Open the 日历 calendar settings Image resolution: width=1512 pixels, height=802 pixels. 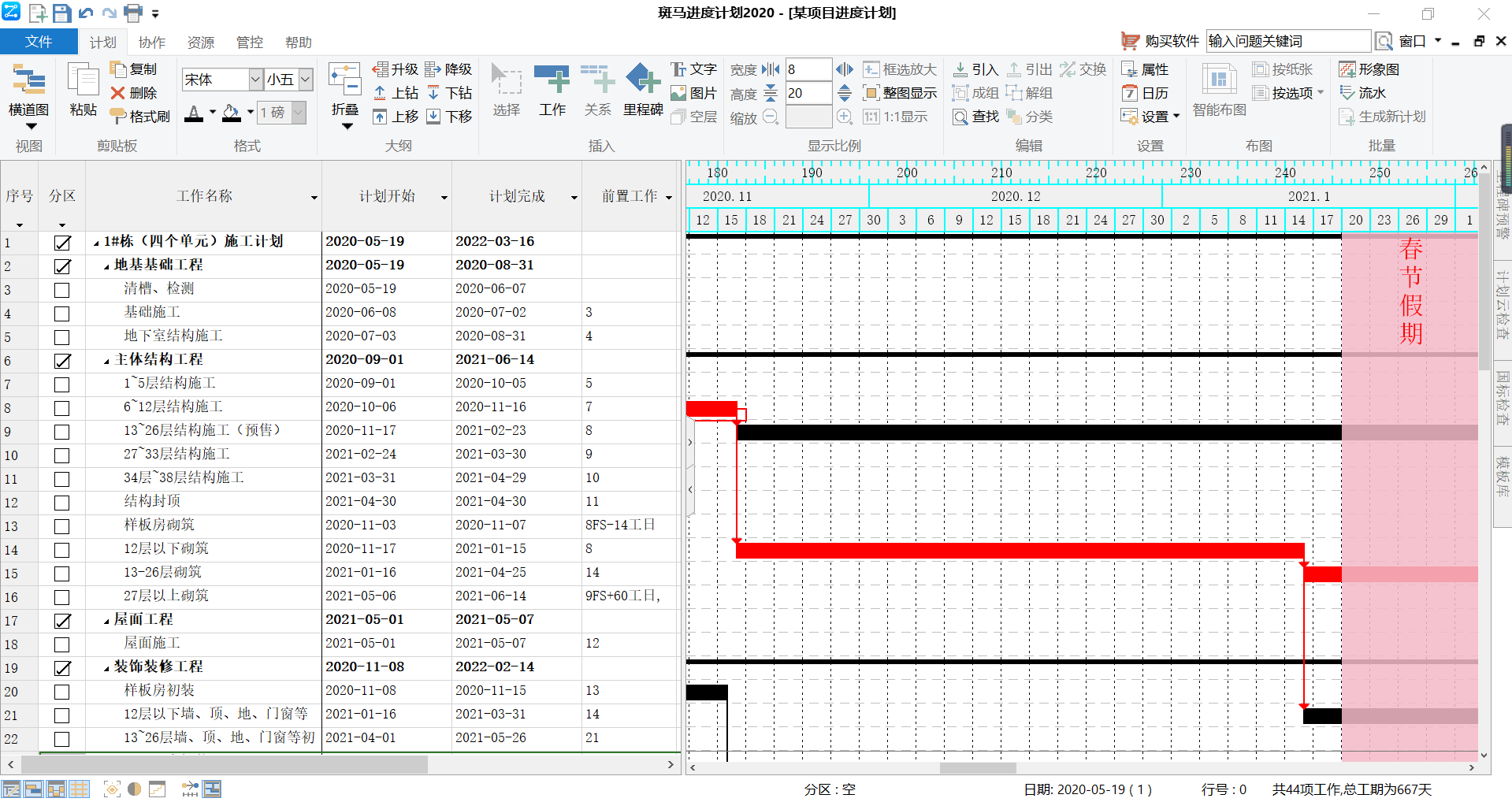pyautogui.click(x=1146, y=93)
